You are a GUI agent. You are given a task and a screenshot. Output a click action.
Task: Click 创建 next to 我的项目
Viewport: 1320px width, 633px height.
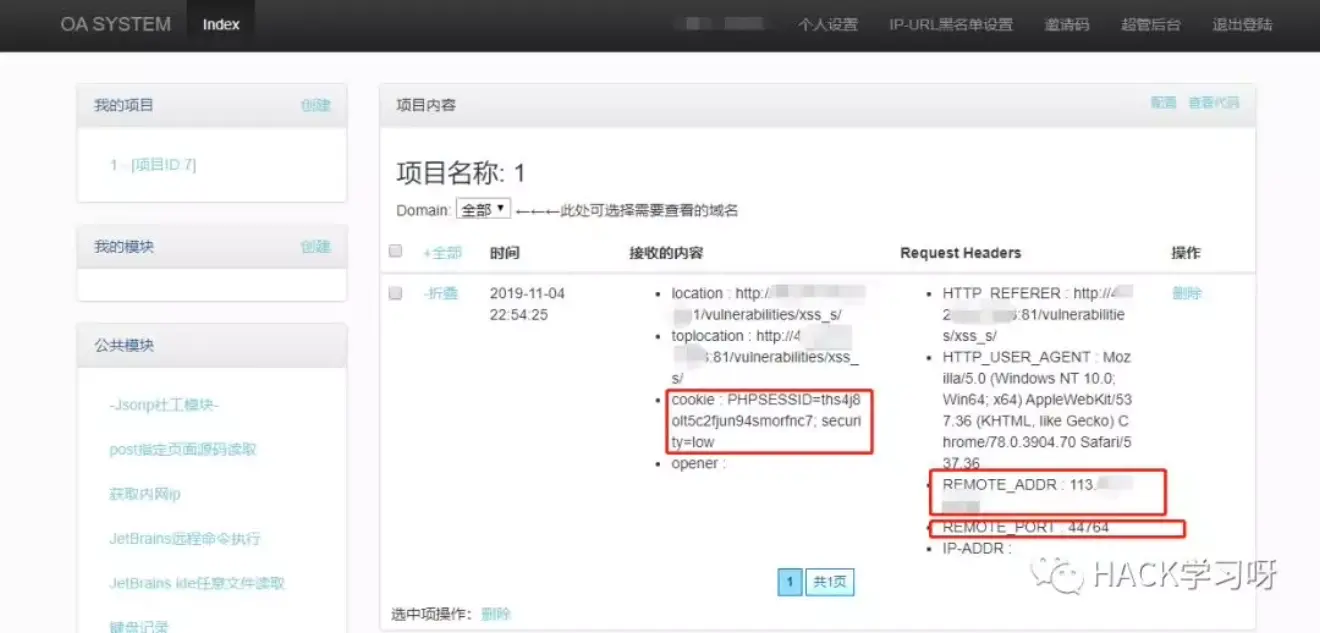pyautogui.click(x=316, y=105)
